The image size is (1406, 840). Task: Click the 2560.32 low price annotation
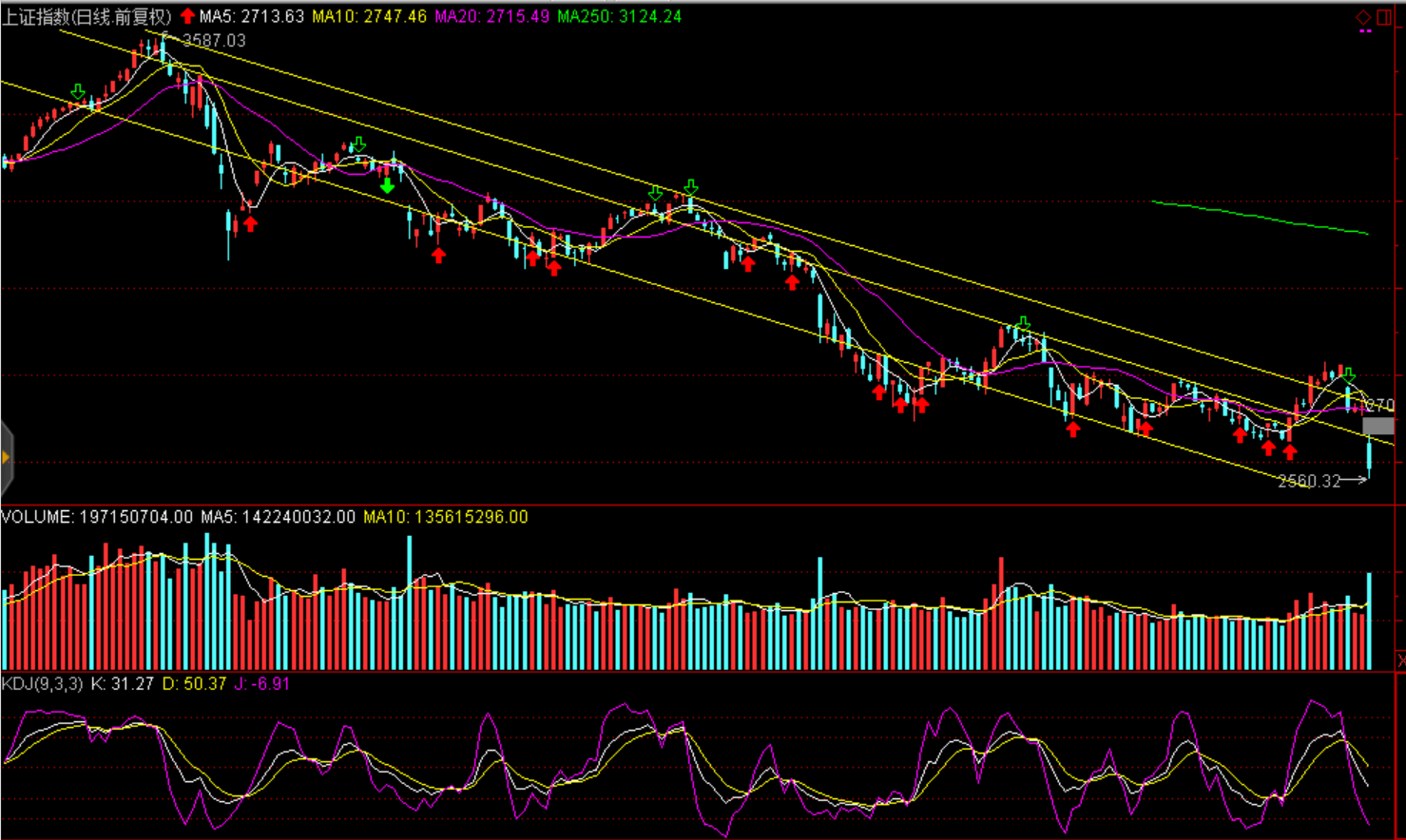click(x=1309, y=481)
